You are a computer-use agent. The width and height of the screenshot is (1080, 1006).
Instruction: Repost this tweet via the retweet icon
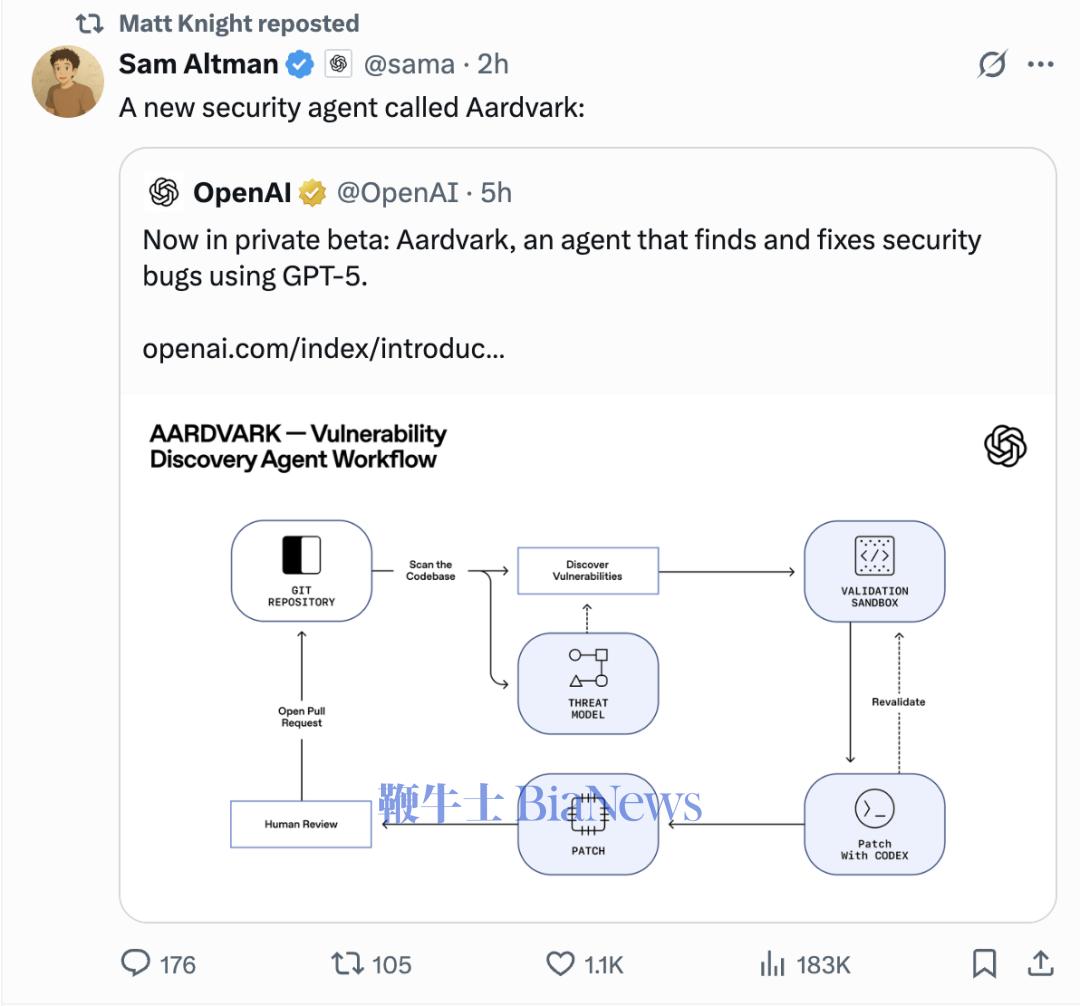click(x=346, y=963)
